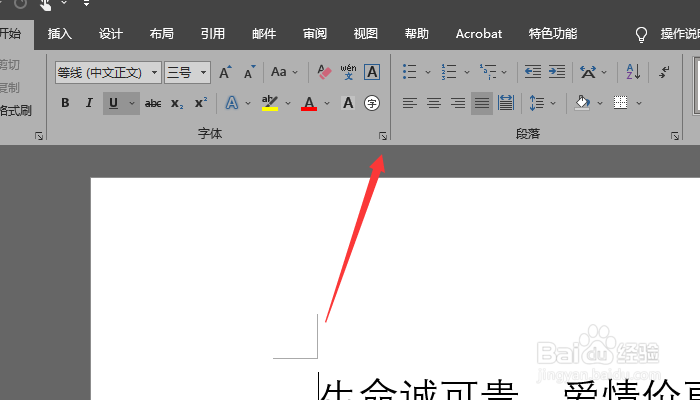The width and height of the screenshot is (700, 400).
Task: Apply character border with the boxed A icon
Action: click(372, 72)
